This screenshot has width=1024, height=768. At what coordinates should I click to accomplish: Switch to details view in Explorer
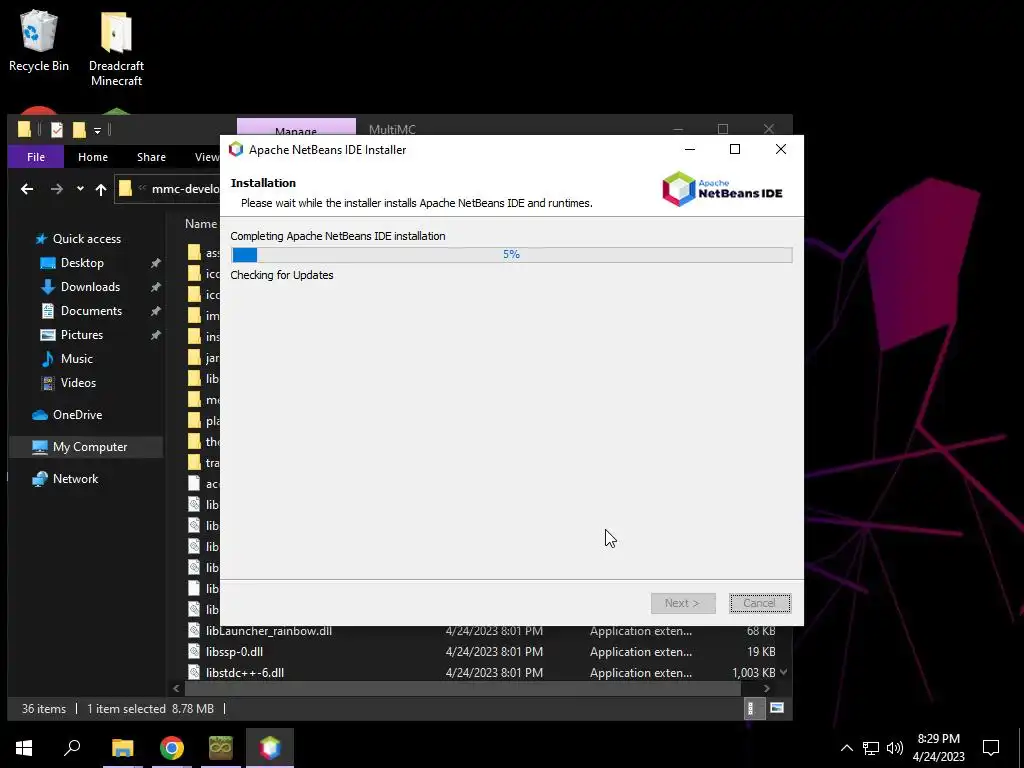[752, 709]
